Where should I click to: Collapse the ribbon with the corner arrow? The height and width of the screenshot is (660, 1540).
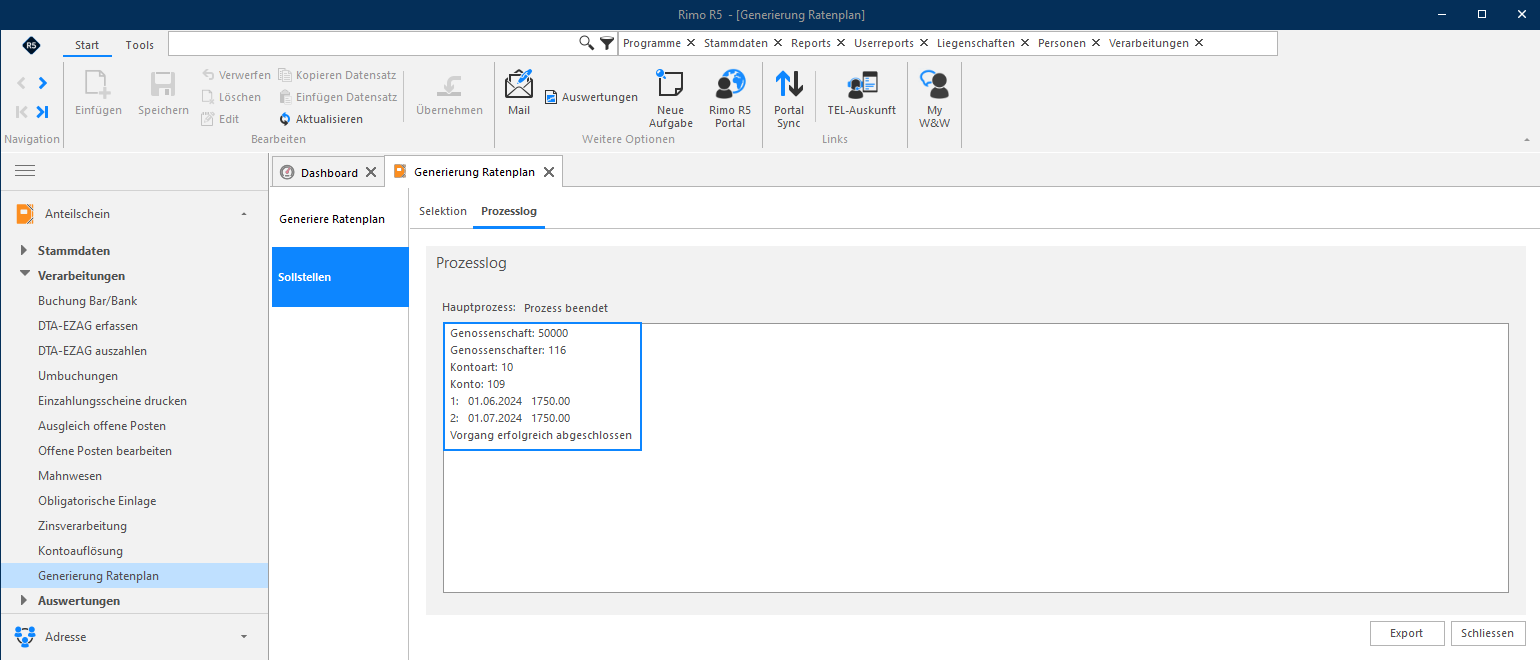point(1526,139)
